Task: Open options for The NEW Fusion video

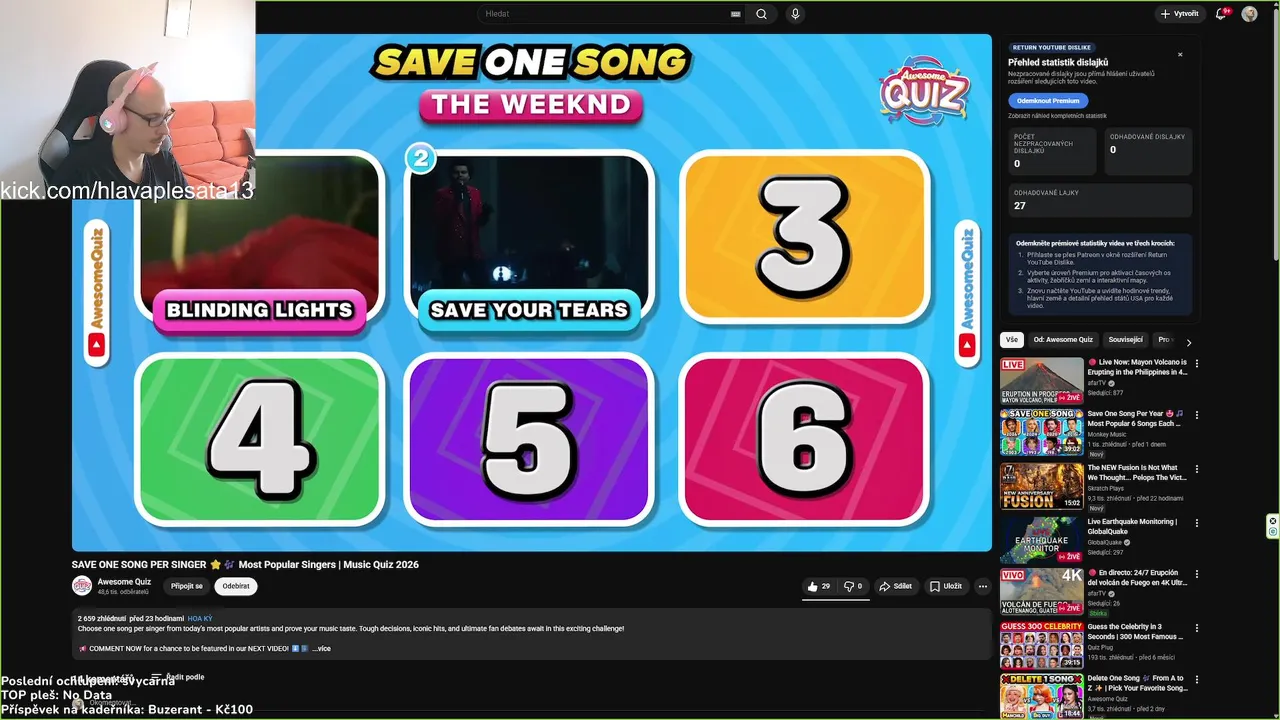Action: (1197, 468)
